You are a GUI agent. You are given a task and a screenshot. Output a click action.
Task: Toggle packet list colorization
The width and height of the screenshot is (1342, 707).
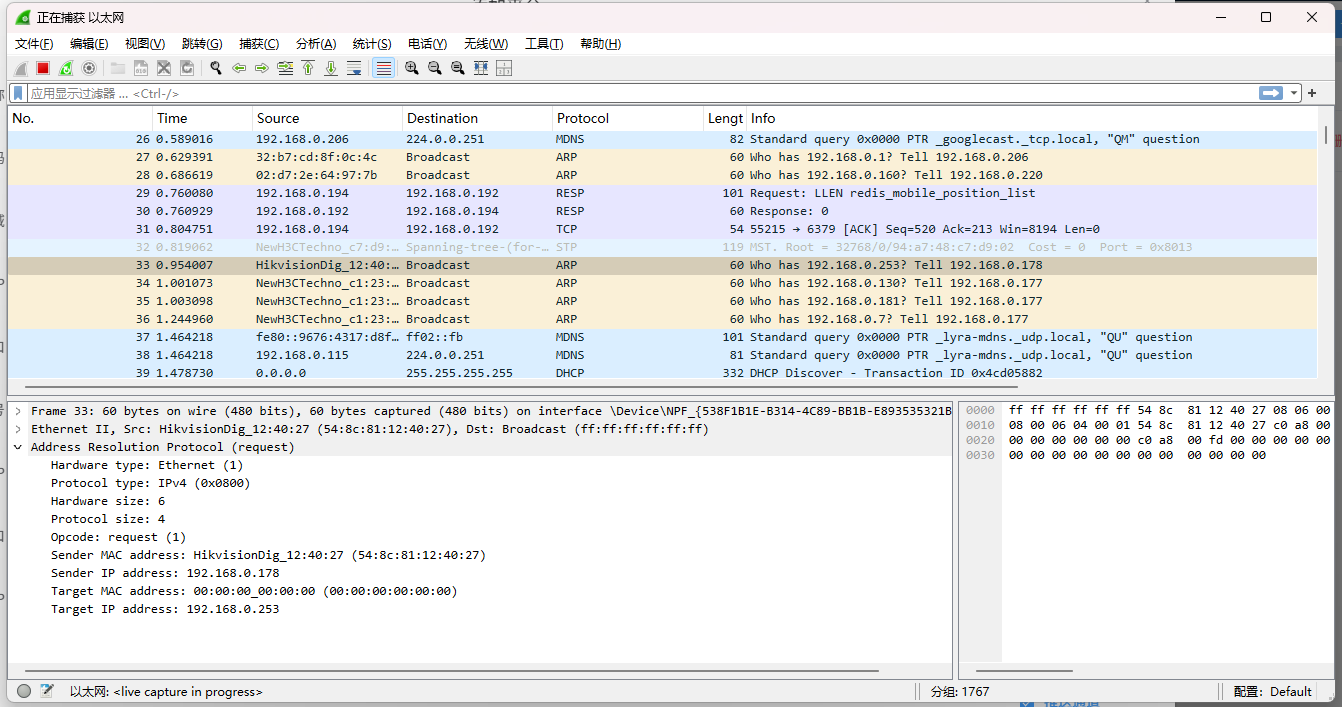[383, 68]
